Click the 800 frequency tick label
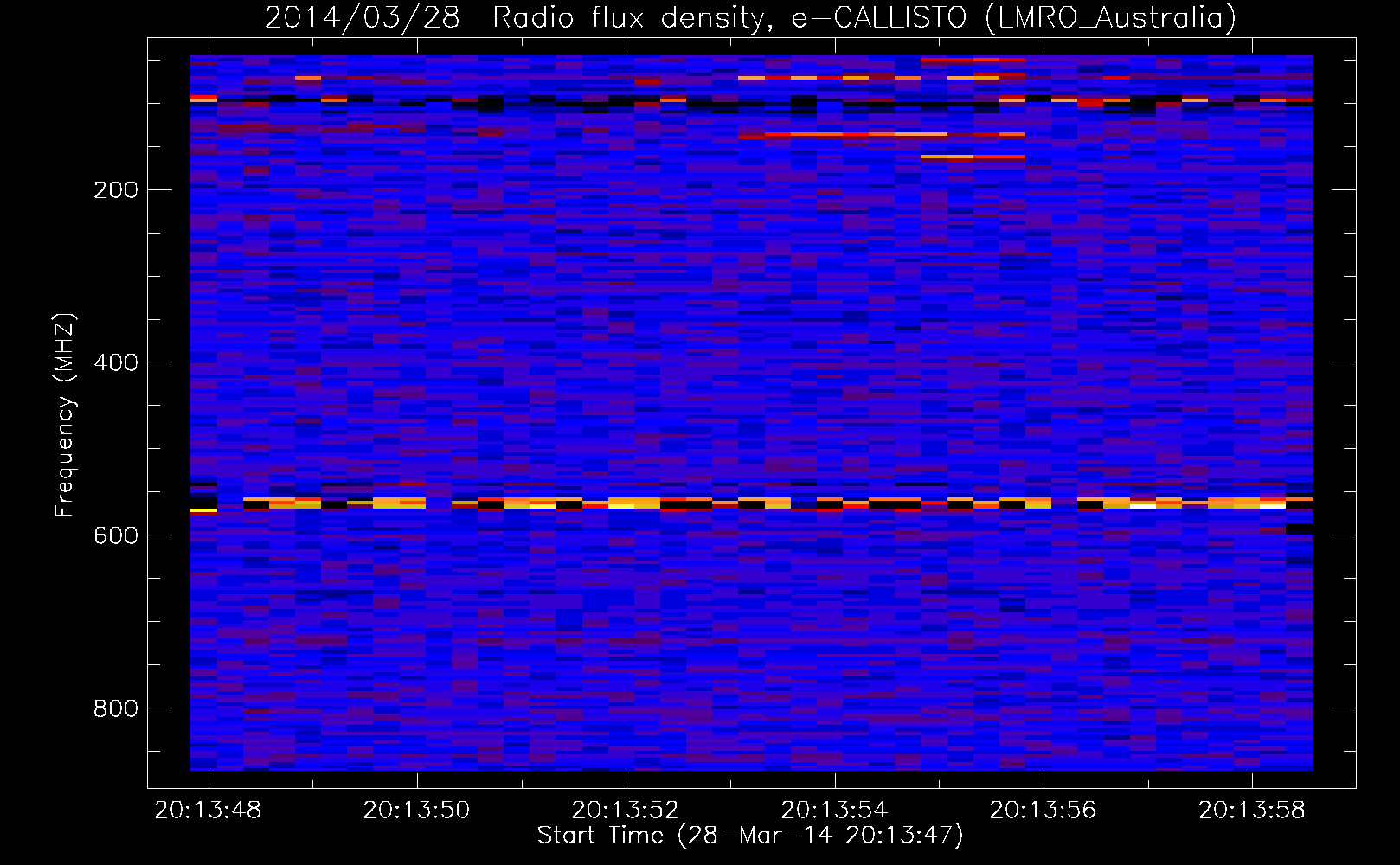Viewport: 1400px width, 865px height. (116, 708)
